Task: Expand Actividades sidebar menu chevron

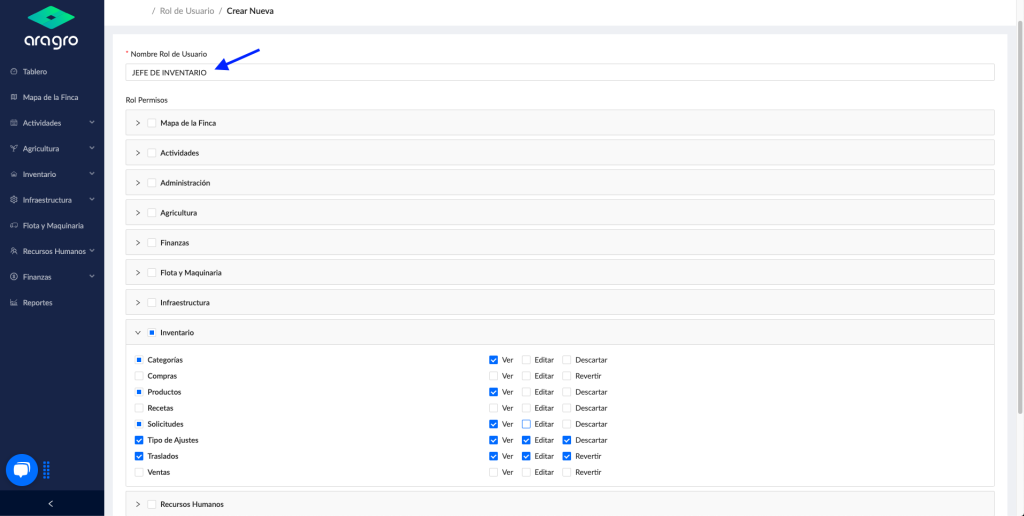Action: tap(92, 122)
